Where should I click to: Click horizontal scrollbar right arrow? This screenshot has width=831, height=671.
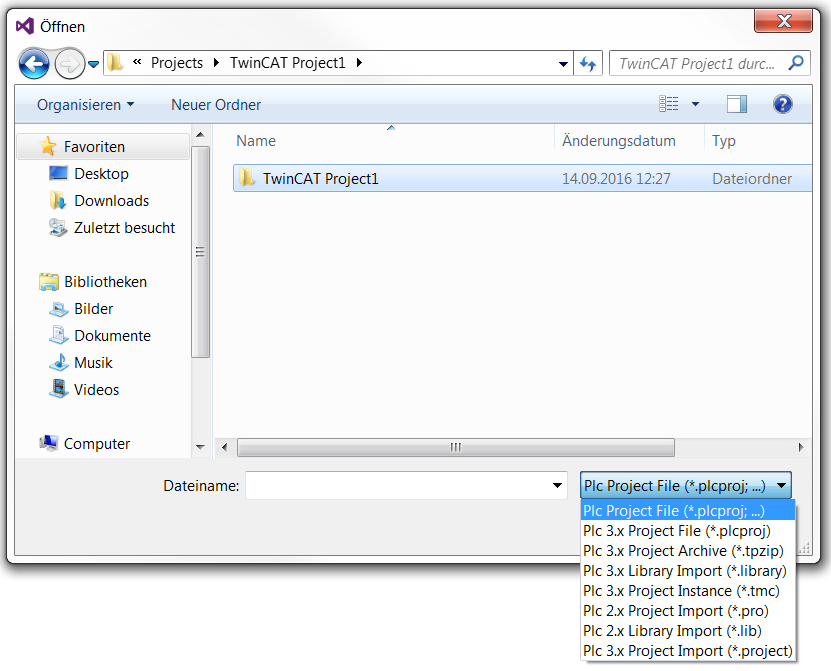click(801, 447)
